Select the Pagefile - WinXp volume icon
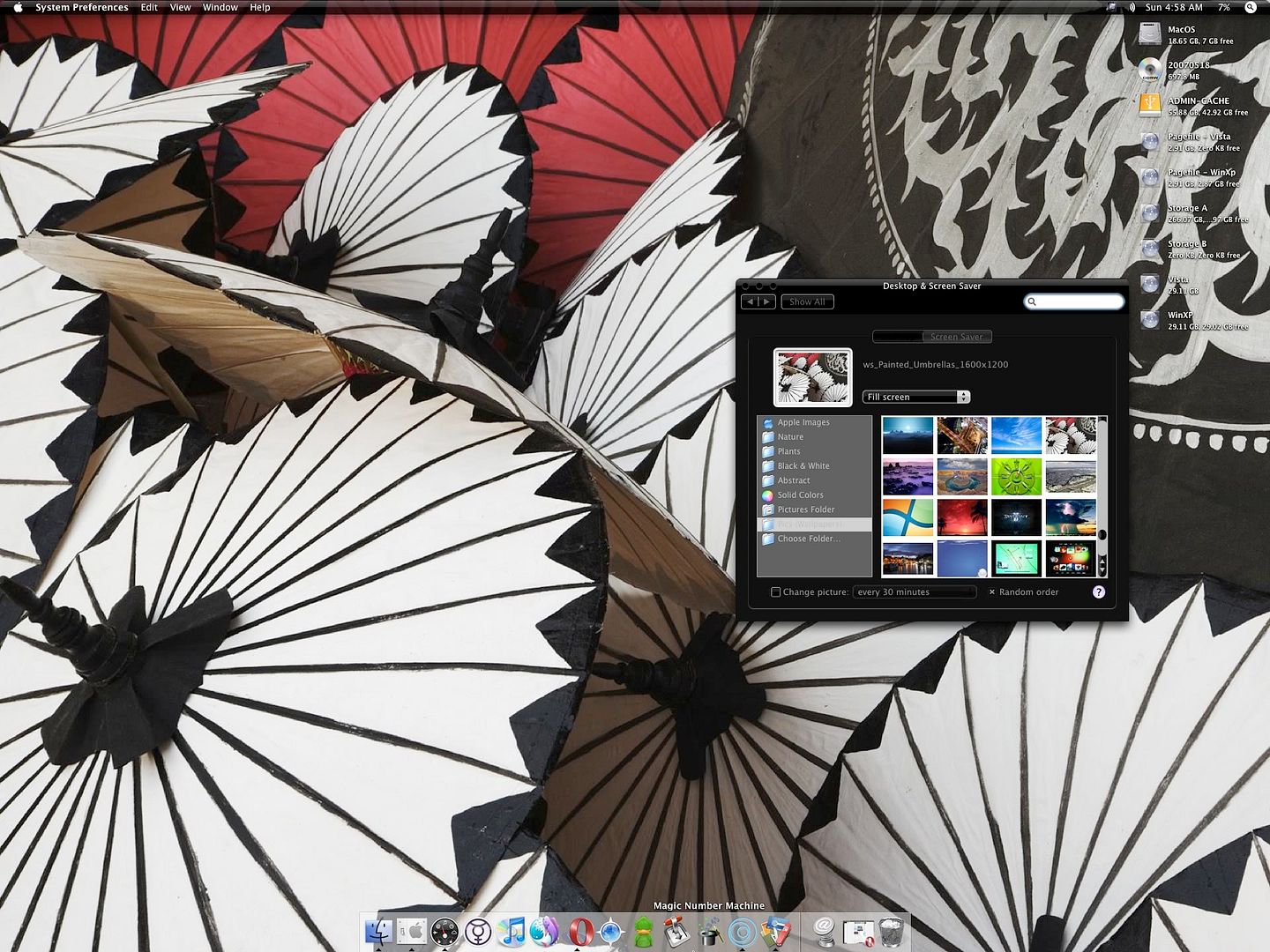The width and height of the screenshot is (1270, 952). point(1149,177)
